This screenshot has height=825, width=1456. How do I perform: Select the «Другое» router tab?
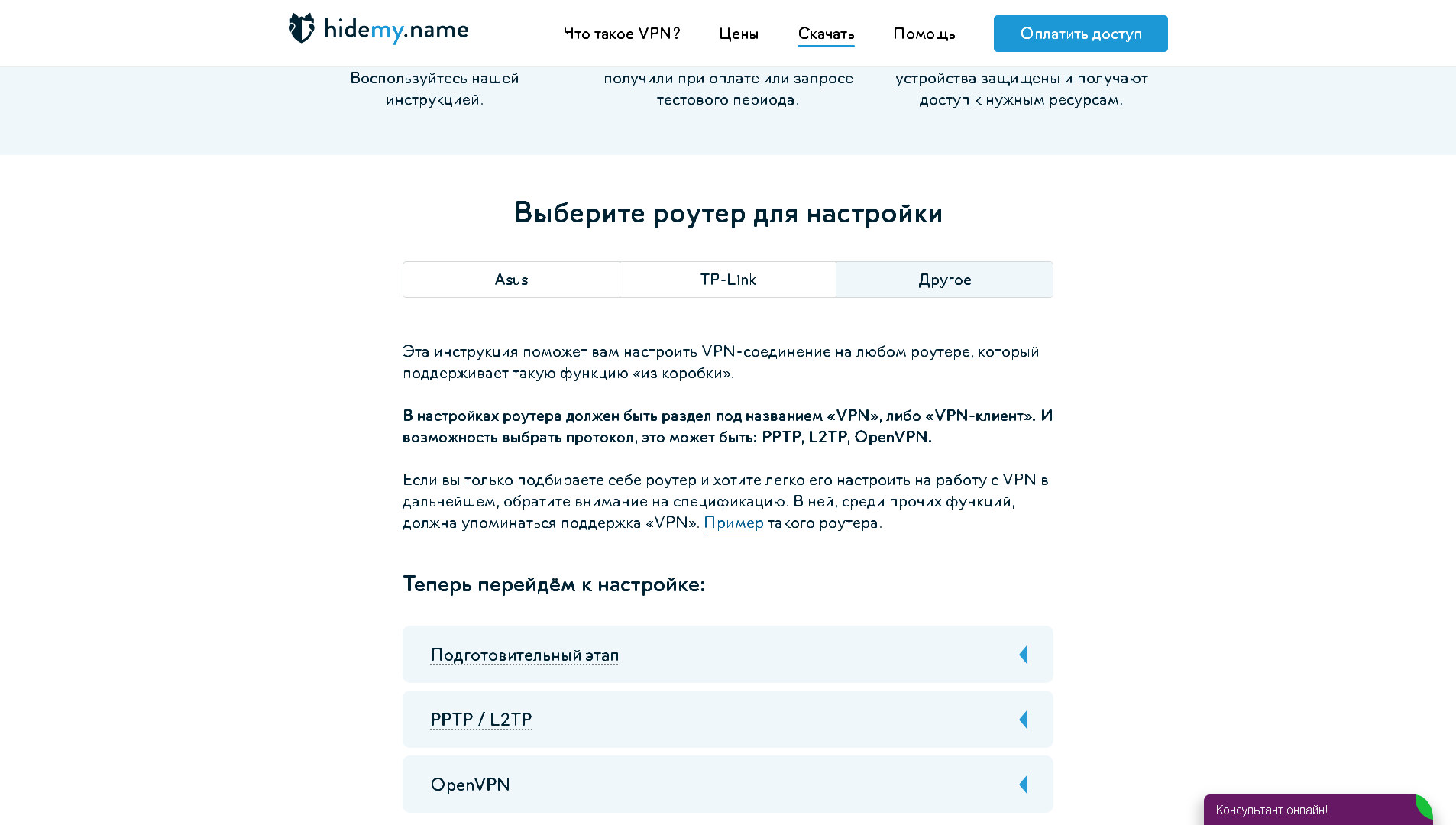945,280
